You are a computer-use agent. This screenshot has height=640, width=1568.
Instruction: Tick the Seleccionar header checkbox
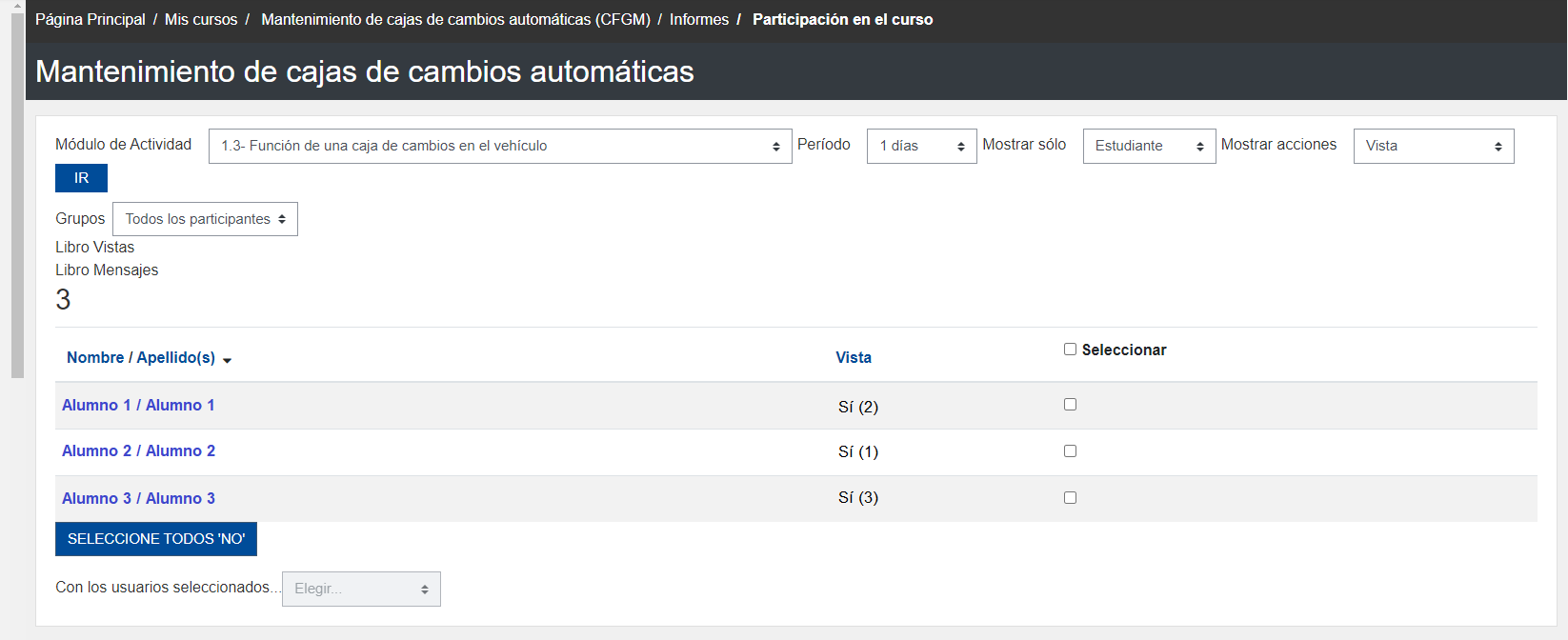coord(1070,350)
